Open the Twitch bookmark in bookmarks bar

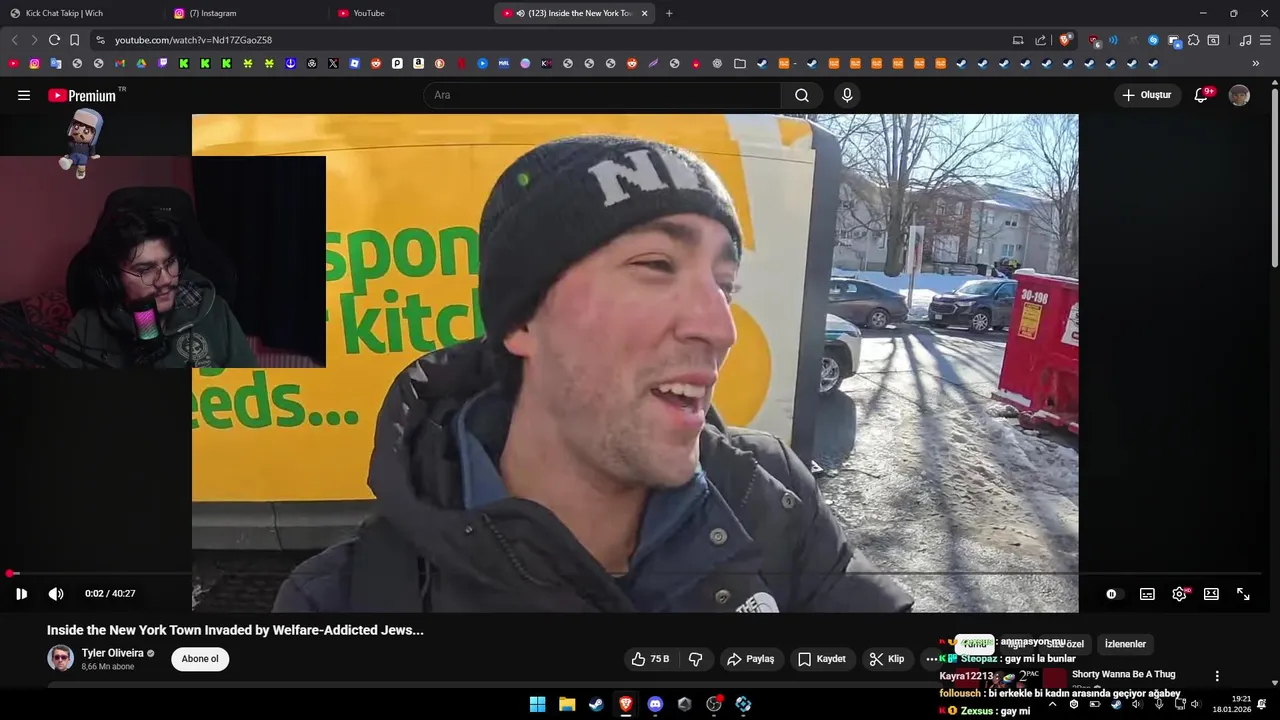(163, 63)
